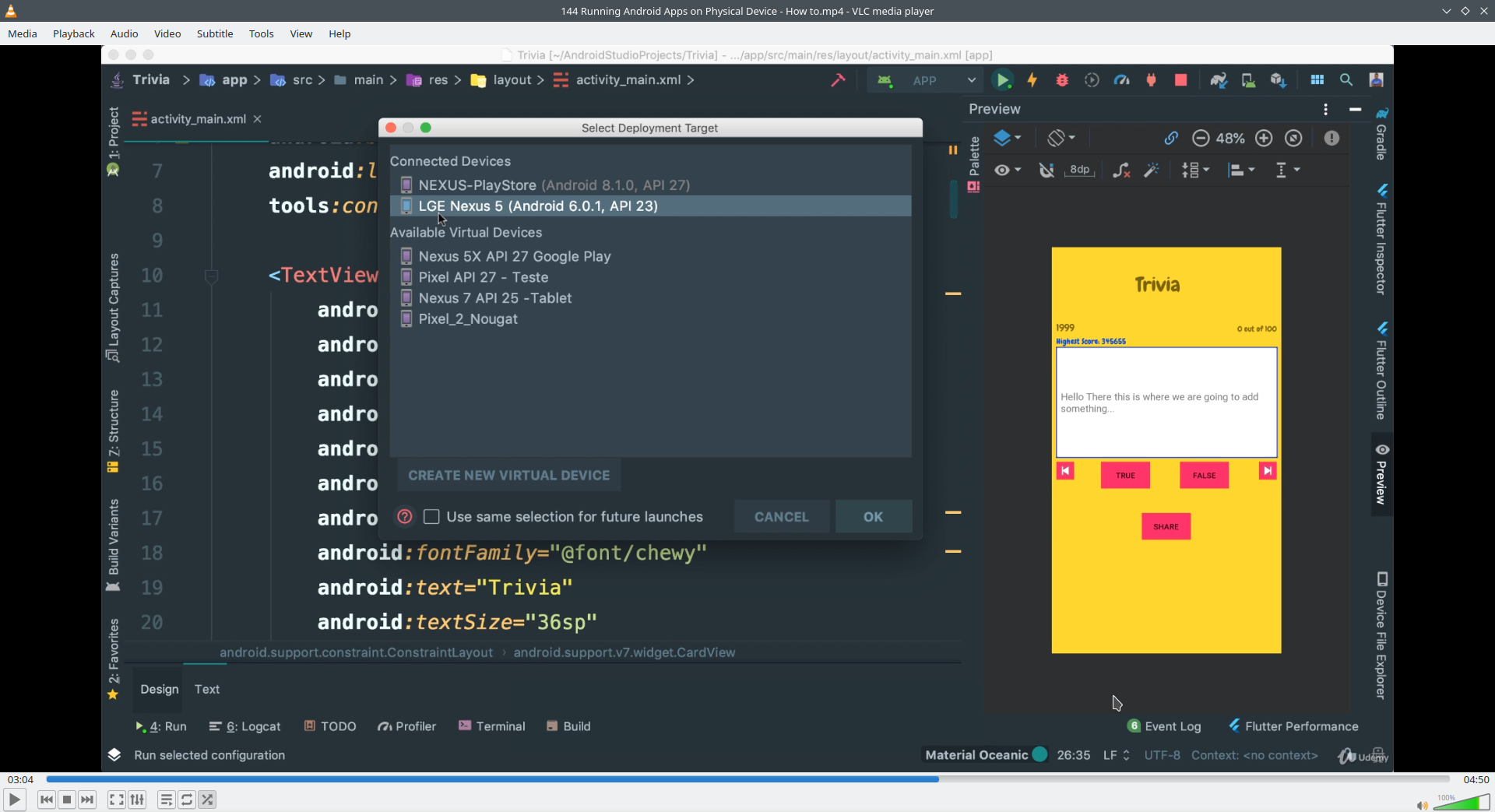The width and height of the screenshot is (1495, 812).
Task: Open the Align dropdown in Preview toolbar
Action: (1241, 170)
